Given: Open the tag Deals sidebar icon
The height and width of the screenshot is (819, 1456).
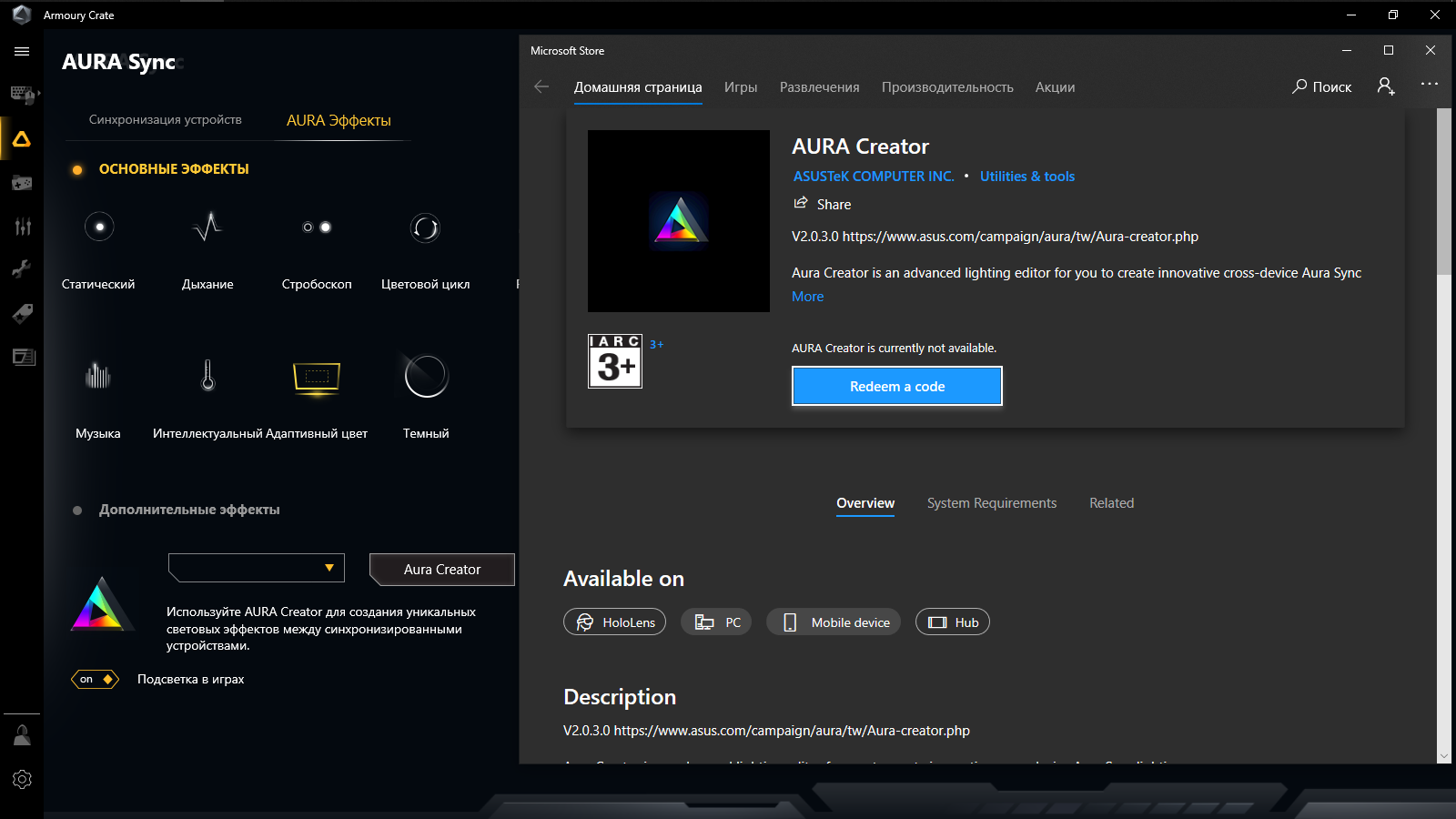Looking at the screenshot, I should (22, 314).
